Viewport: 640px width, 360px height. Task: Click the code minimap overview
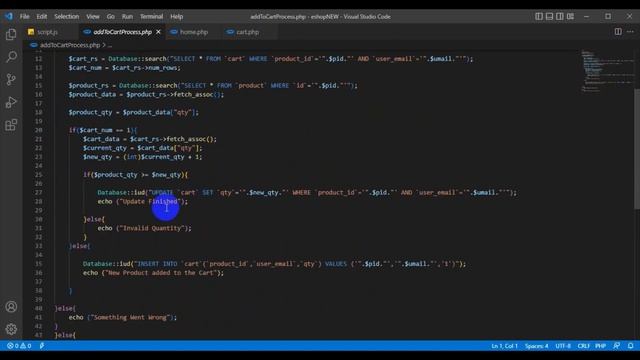pyautogui.click(x=606, y=70)
